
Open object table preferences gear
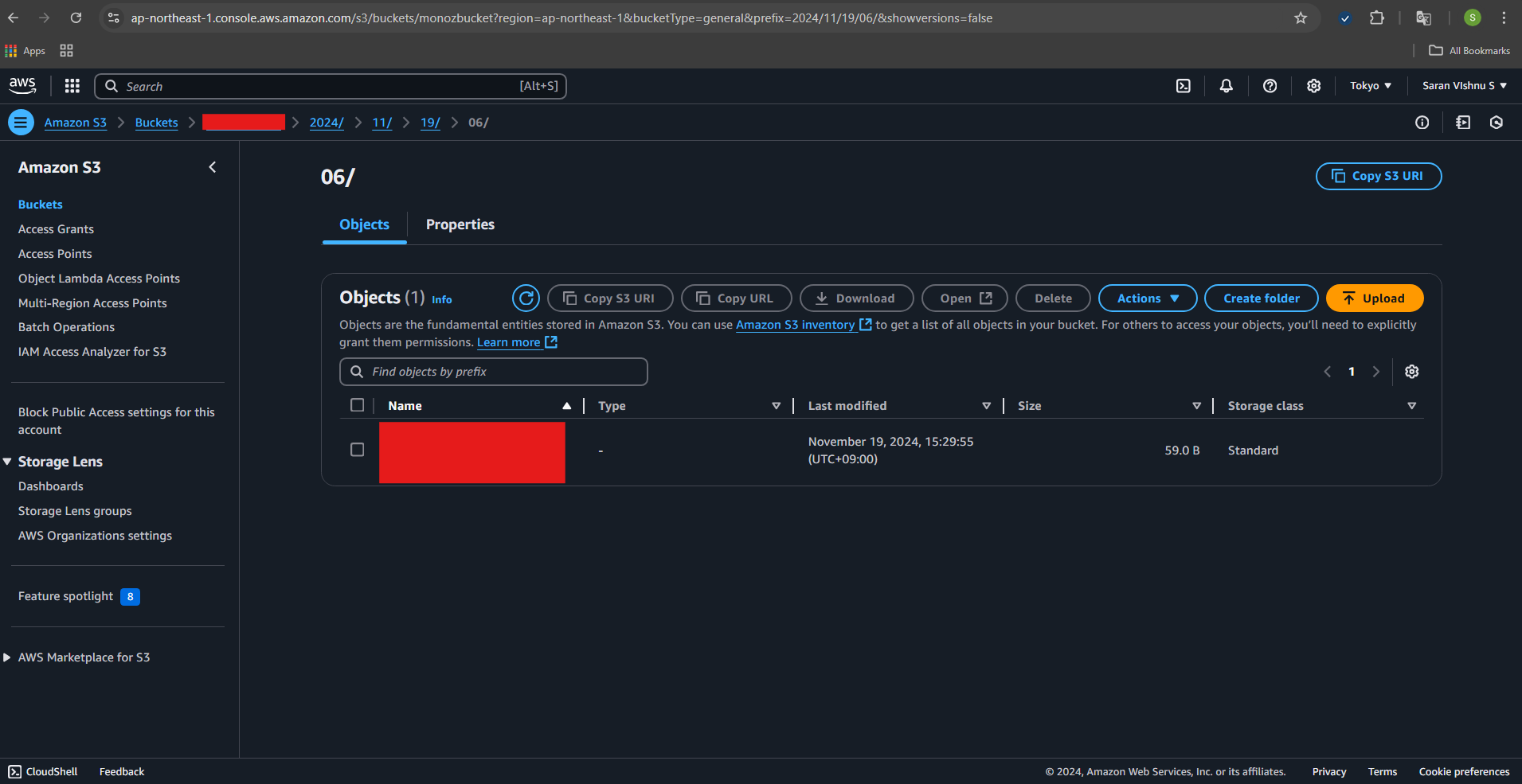1412,372
